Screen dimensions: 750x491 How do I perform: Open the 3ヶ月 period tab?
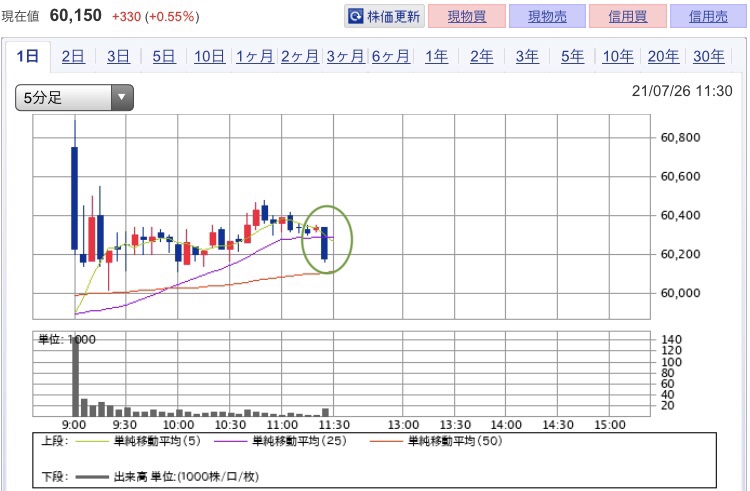click(x=345, y=57)
